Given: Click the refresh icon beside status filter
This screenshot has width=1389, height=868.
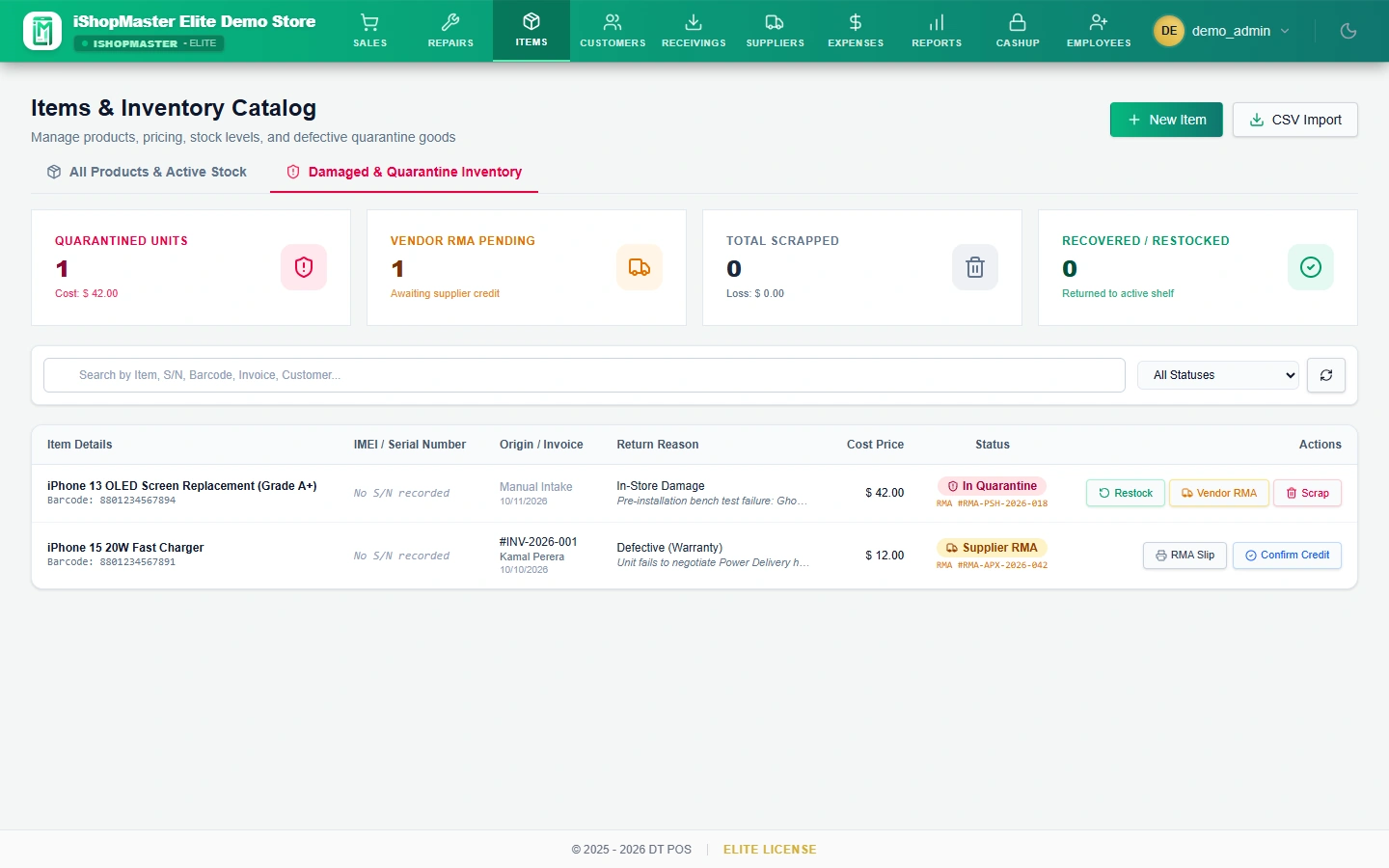Looking at the screenshot, I should pyautogui.click(x=1326, y=375).
